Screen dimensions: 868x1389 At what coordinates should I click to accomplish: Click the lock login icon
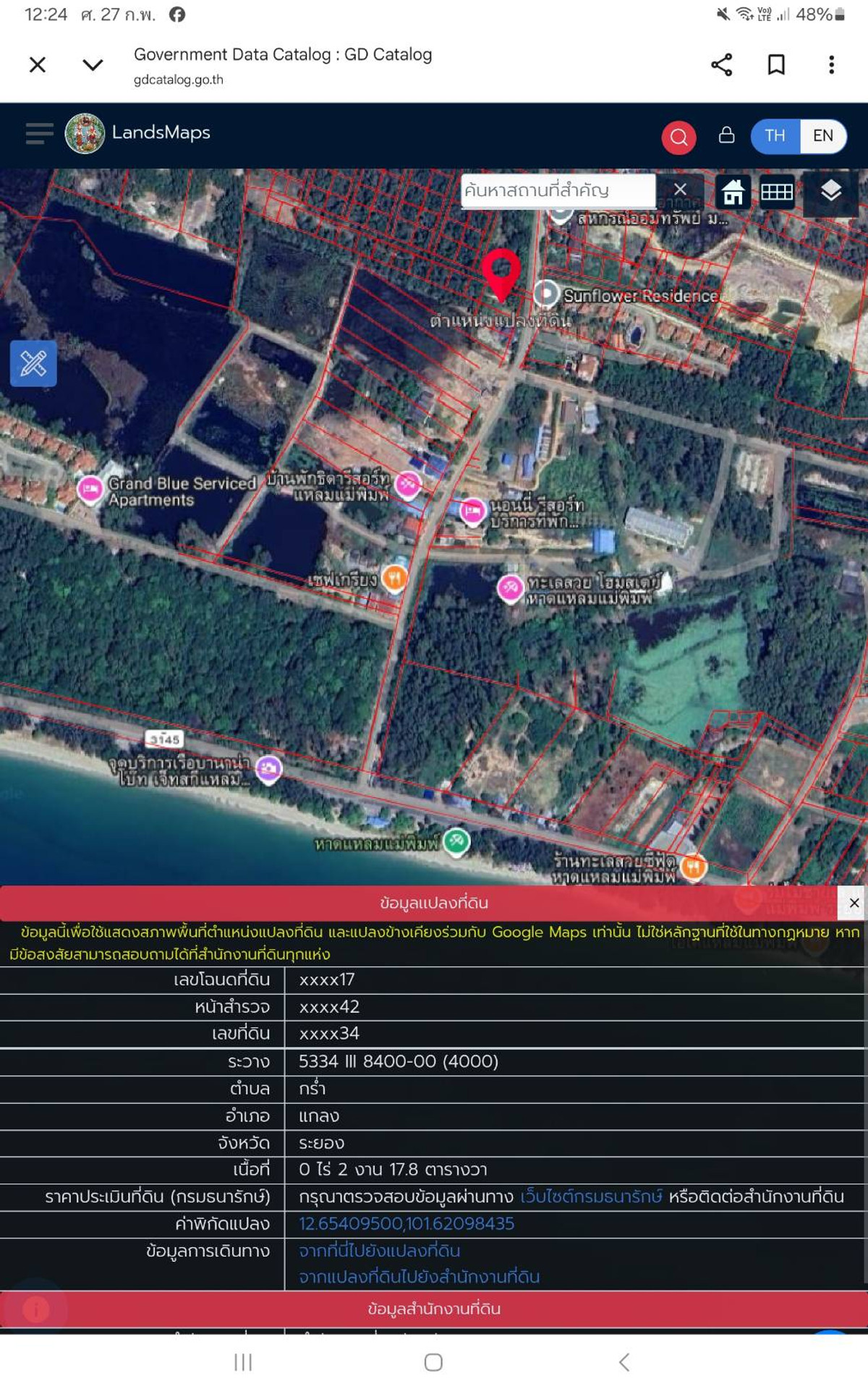(x=726, y=135)
